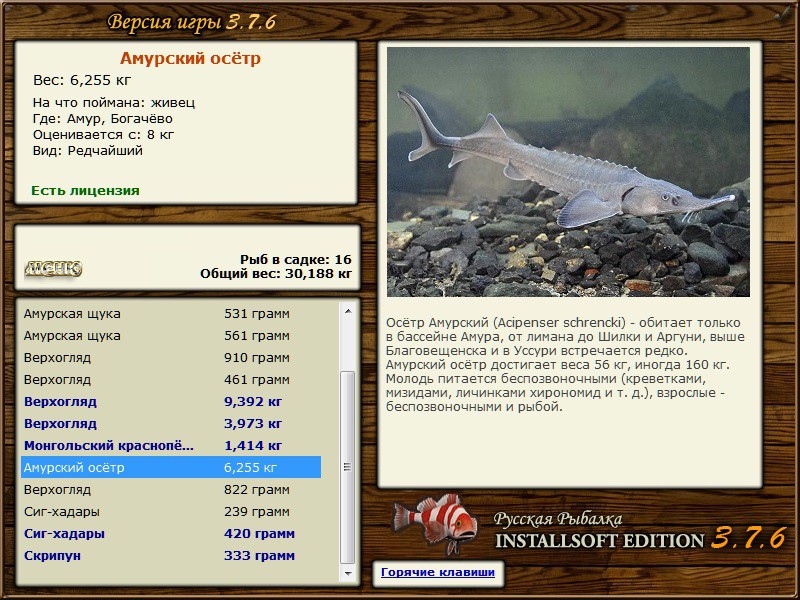Click the fish list scroll down arrow

tap(348, 573)
